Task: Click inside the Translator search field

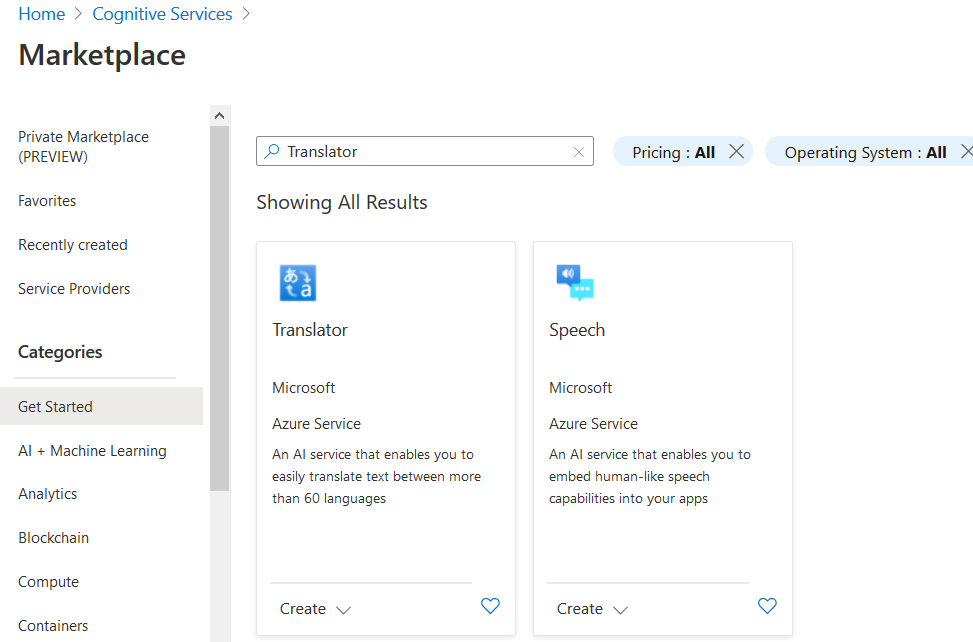Action: (x=425, y=152)
